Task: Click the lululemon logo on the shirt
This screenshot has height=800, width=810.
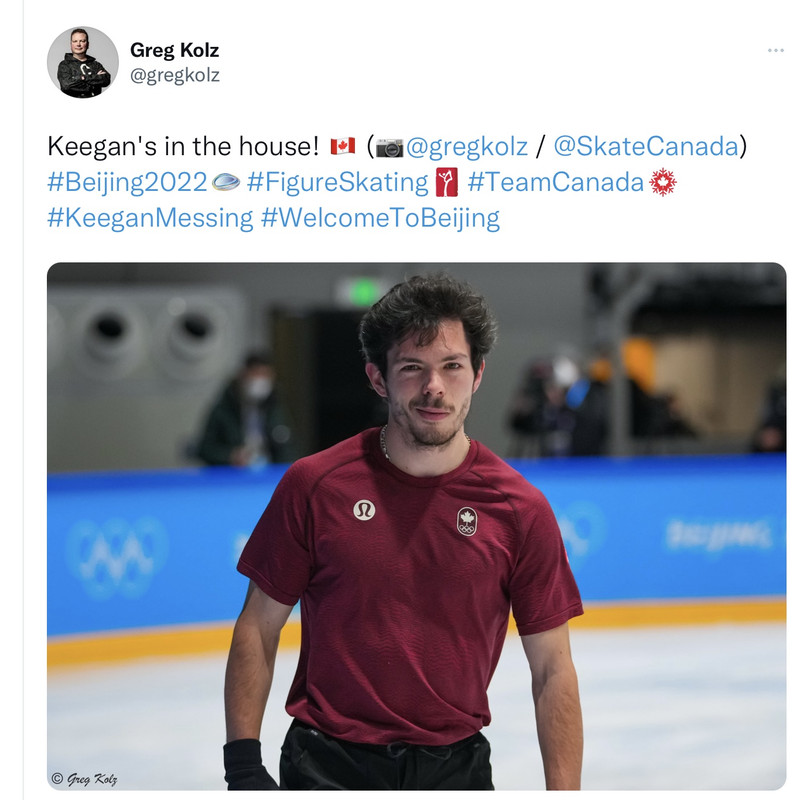Action: (x=364, y=510)
